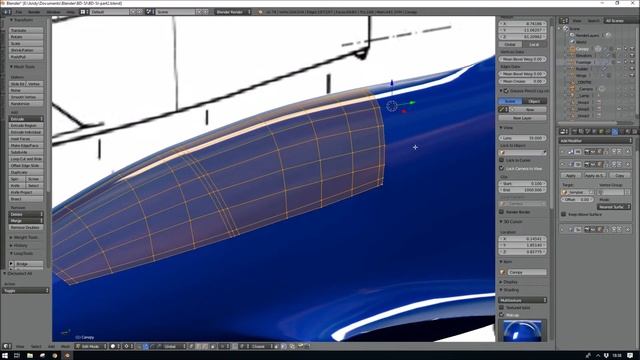Click the 3D Cursor X location field
Image resolution: width=640 pixels, height=360 pixels.
click(522, 239)
